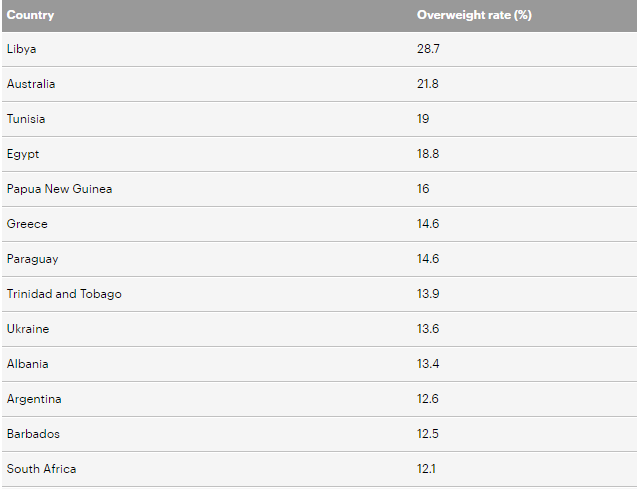Select Australia's 21.8 rate value
Image resolution: width=637 pixels, height=489 pixels.
click(428, 84)
